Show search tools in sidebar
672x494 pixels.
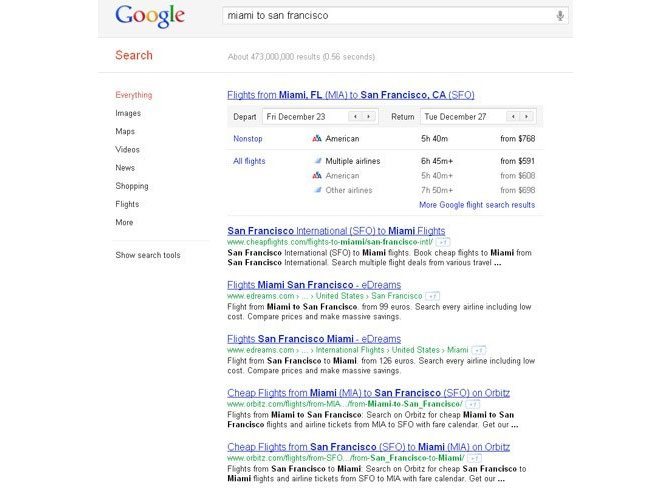coord(148,255)
